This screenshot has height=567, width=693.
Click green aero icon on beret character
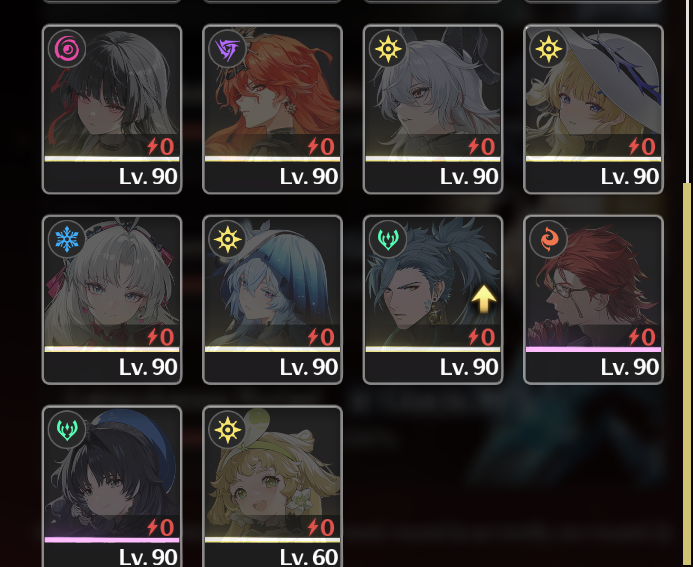coord(67,430)
